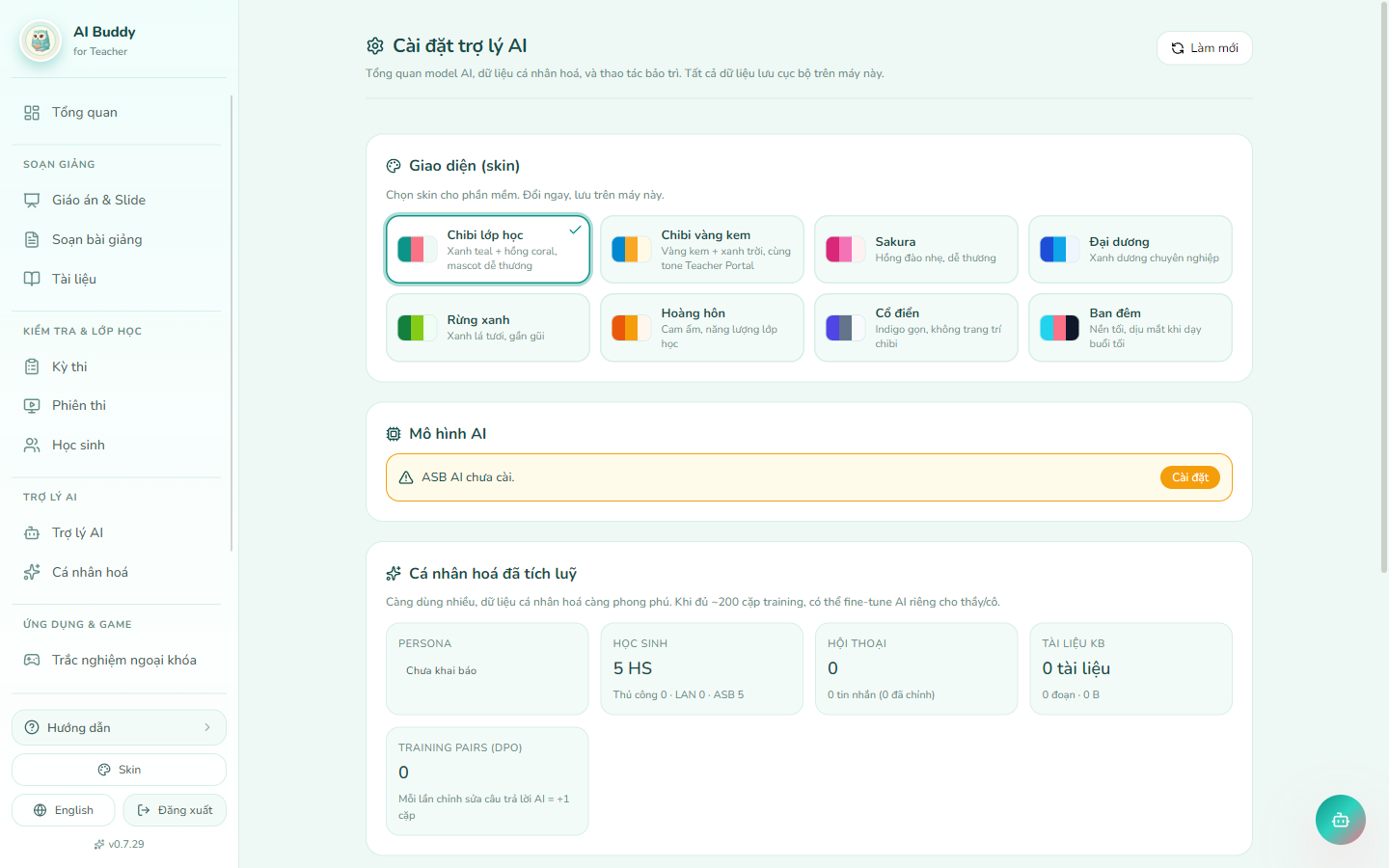Click the v0.7.29 version label

coord(126,845)
